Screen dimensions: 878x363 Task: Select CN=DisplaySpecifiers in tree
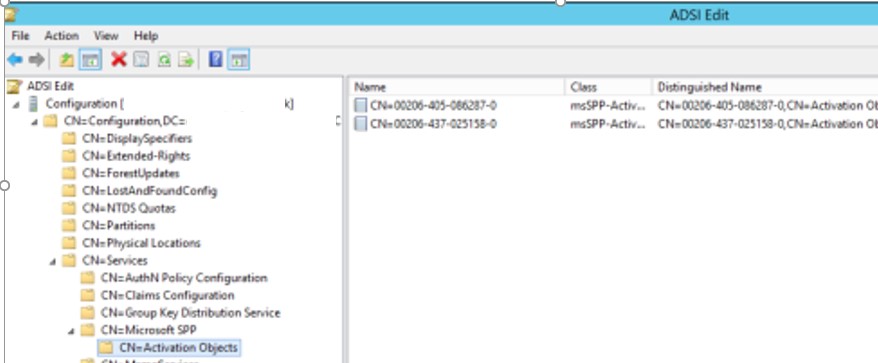(137, 138)
